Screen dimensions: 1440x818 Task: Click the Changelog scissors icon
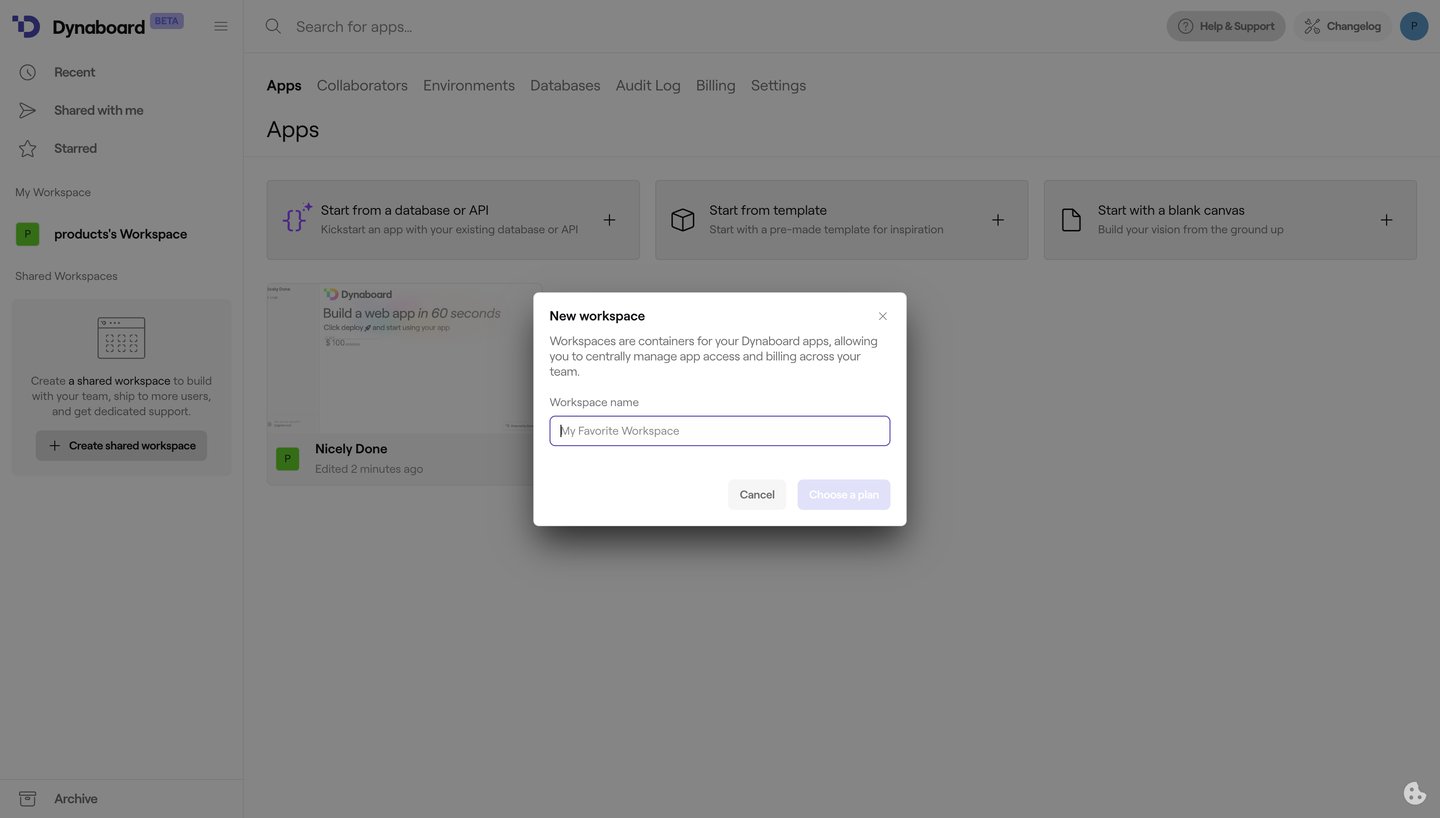click(1313, 26)
